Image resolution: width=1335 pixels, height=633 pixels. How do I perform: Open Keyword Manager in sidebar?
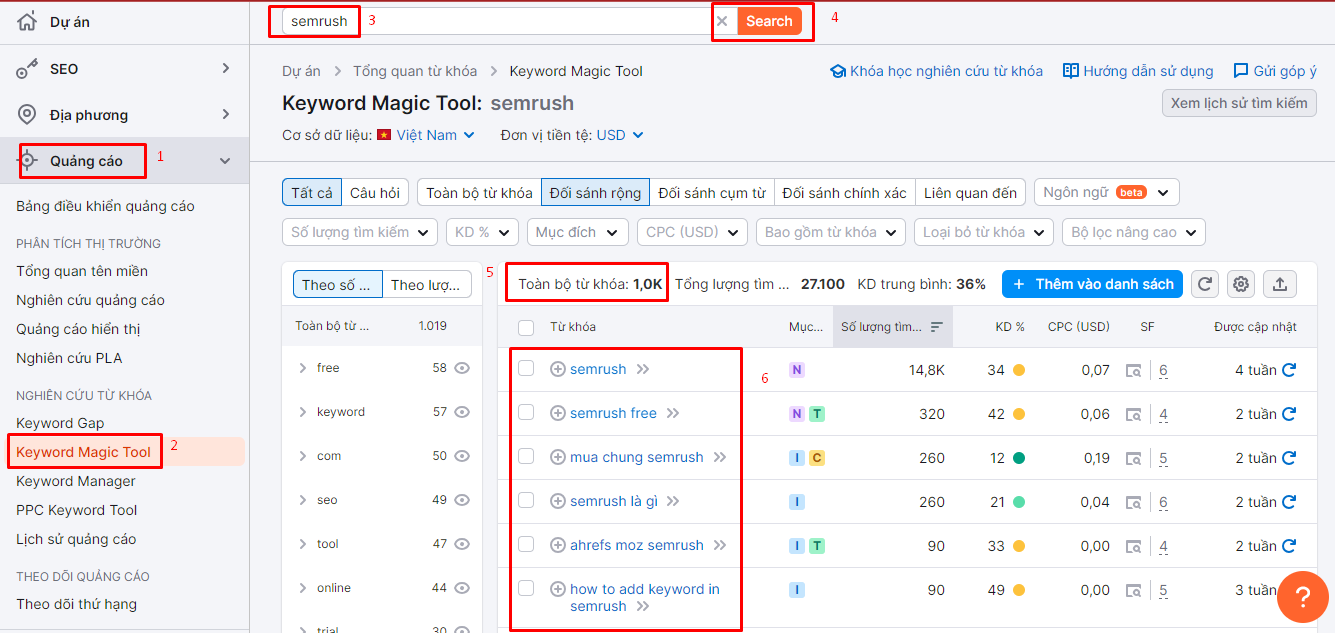click(x=76, y=481)
